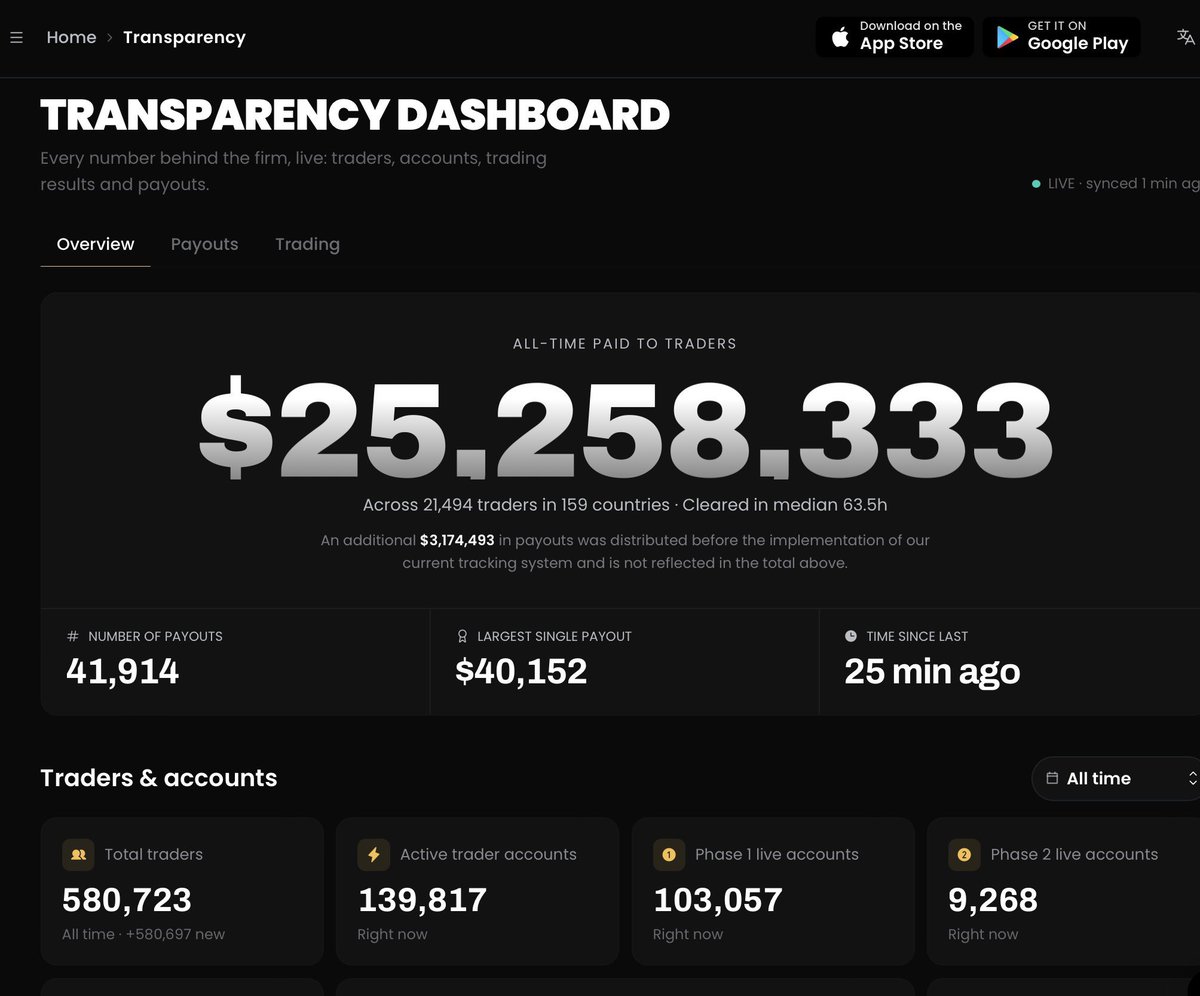Click the 580,723 total traders value
1200x996 pixels.
pos(127,900)
